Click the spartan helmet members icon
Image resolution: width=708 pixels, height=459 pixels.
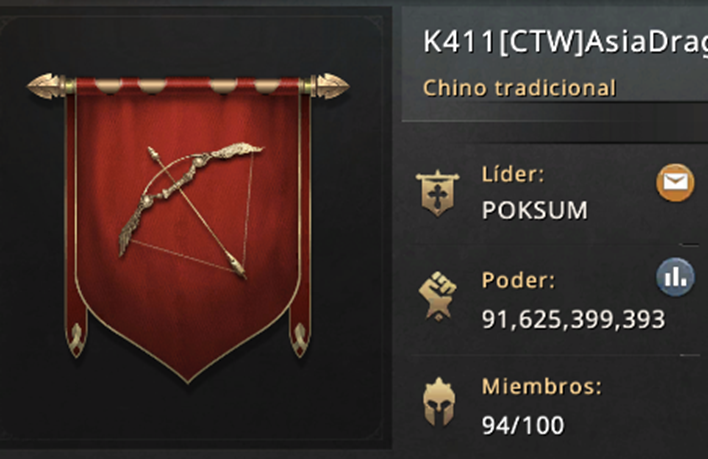click(438, 402)
